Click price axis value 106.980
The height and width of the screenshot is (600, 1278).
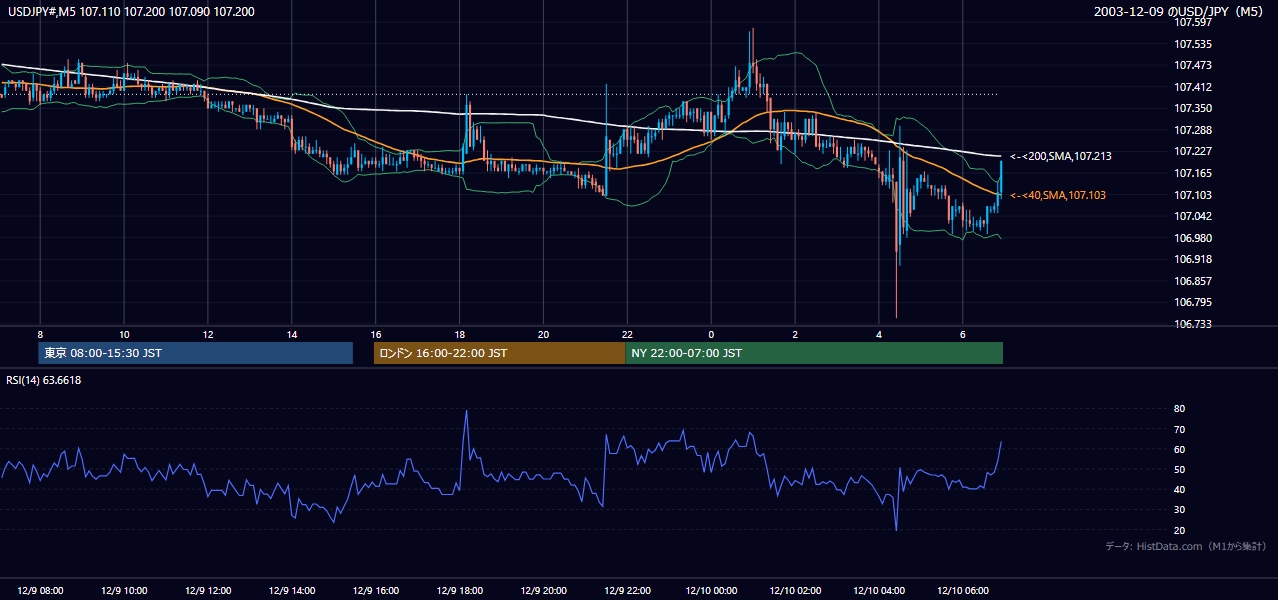pyautogui.click(x=1191, y=238)
